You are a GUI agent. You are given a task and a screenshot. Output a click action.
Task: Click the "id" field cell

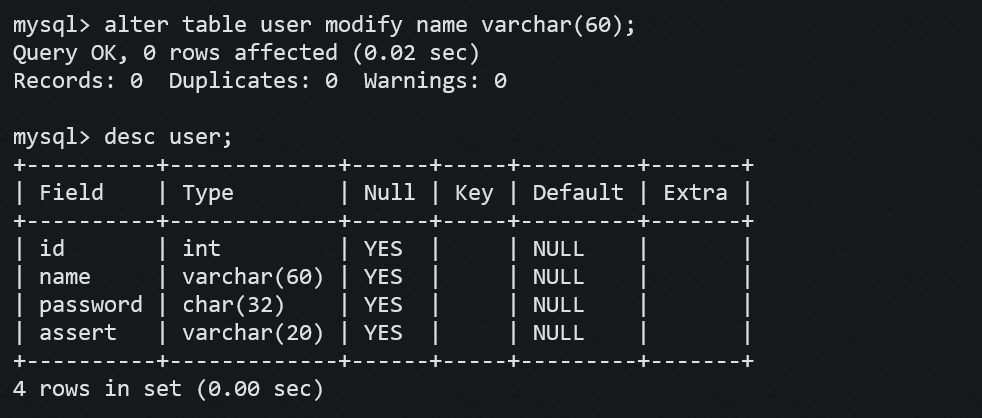click(x=52, y=249)
